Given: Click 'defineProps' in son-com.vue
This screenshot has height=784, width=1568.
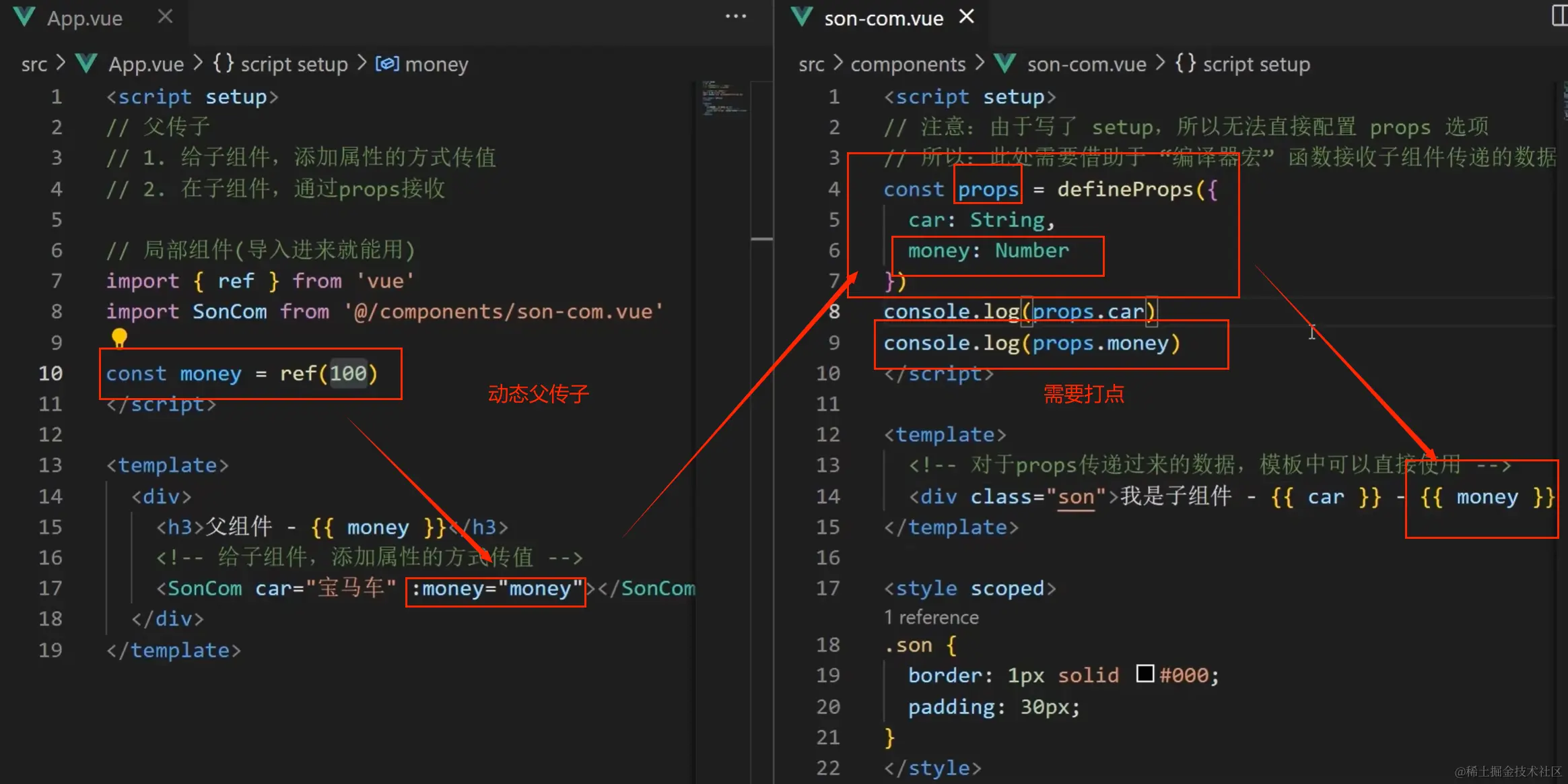Looking at the screenshot, I should coord(1125,189).
